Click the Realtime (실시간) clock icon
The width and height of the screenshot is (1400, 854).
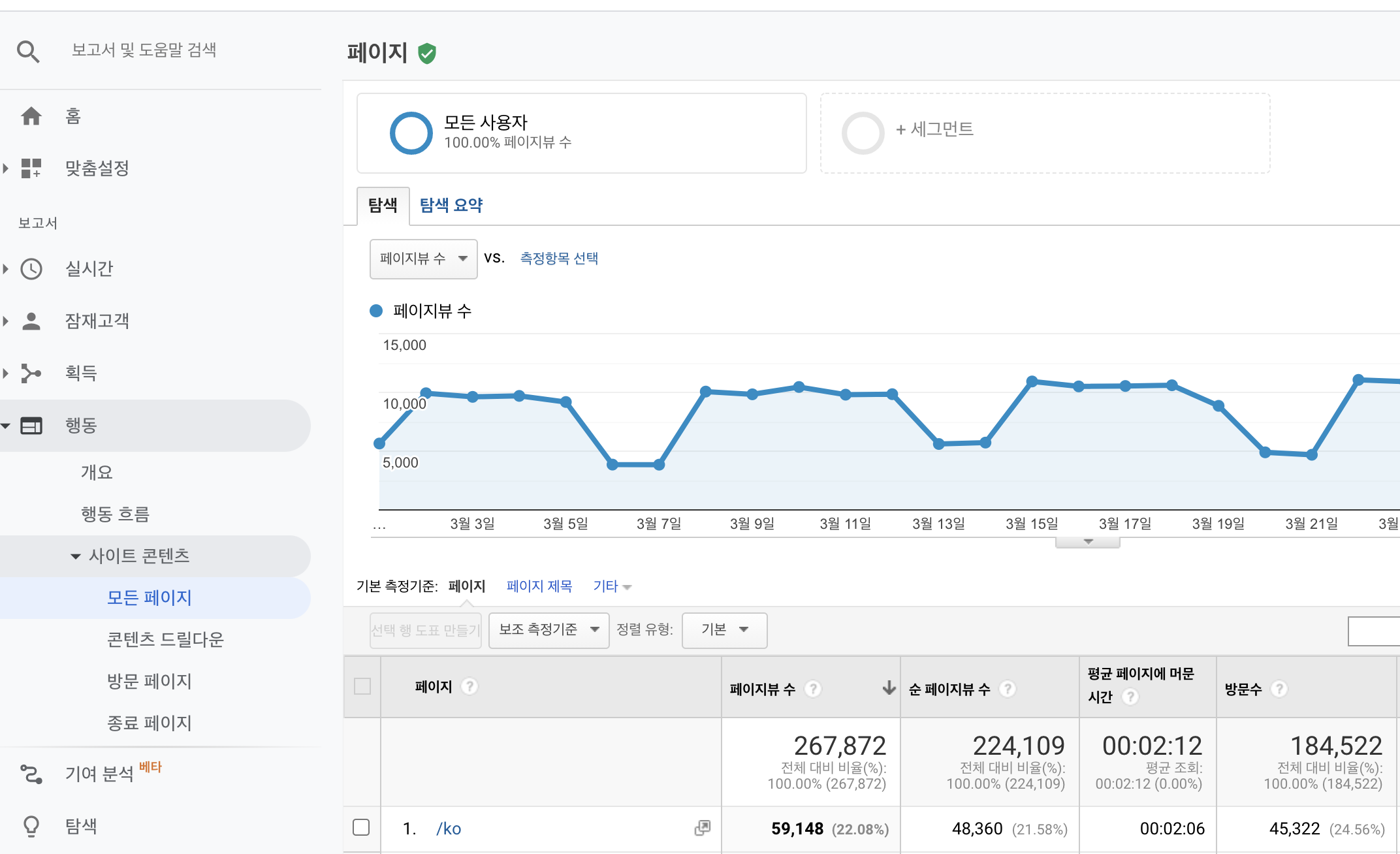31,269
